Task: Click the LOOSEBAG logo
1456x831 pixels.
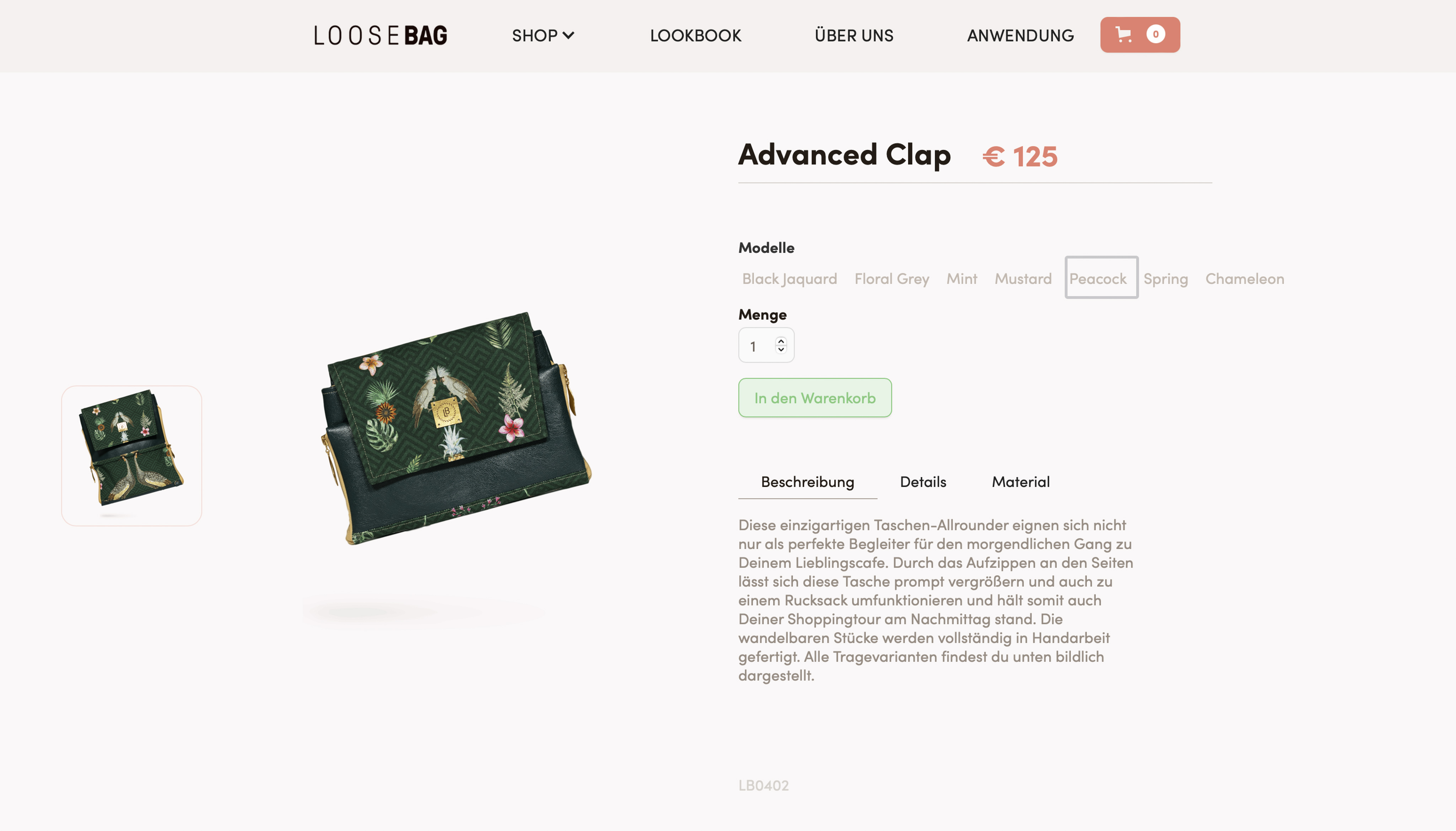Action: point(380,36)
